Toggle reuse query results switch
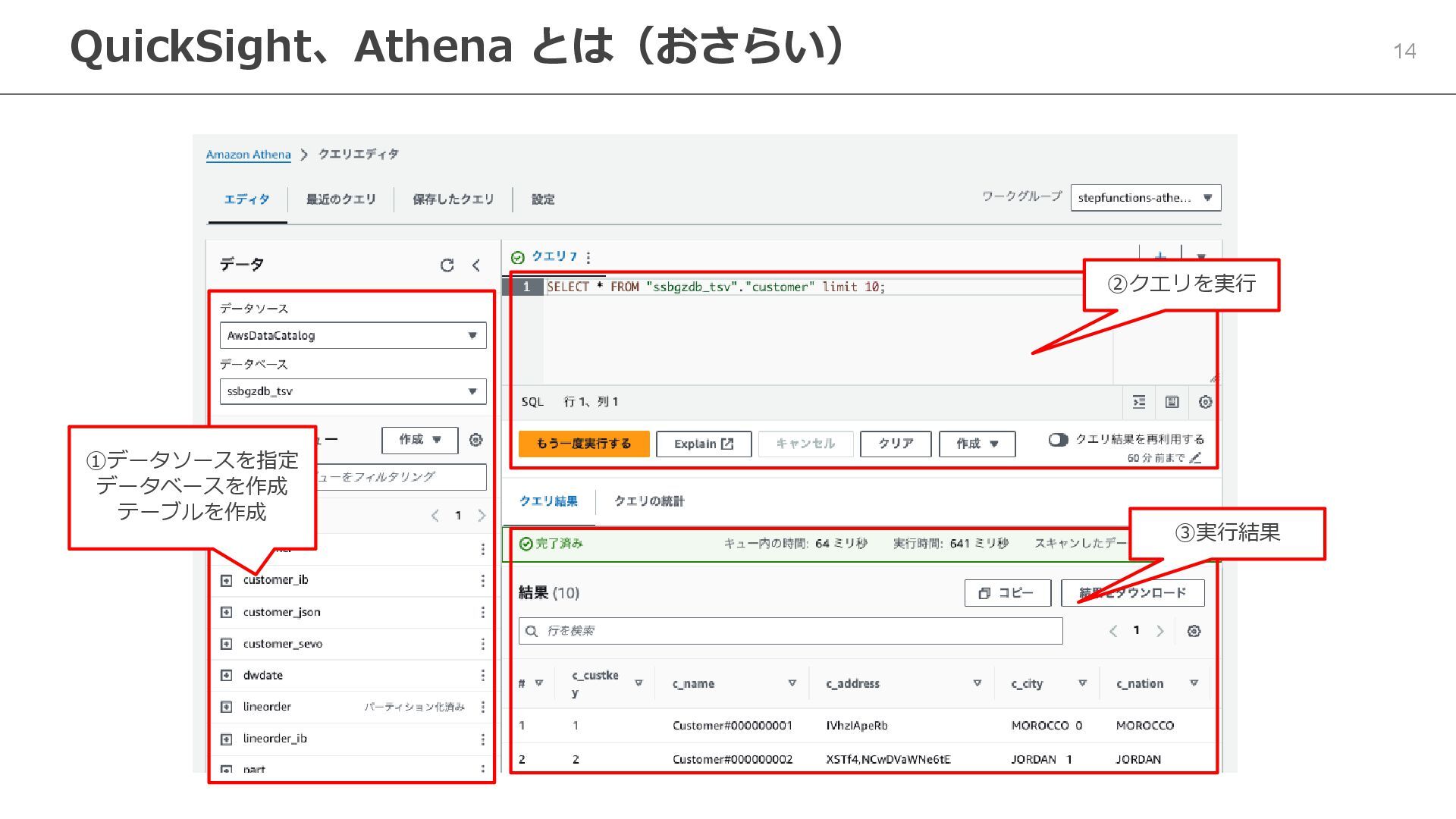 [x=1058, y=440]
